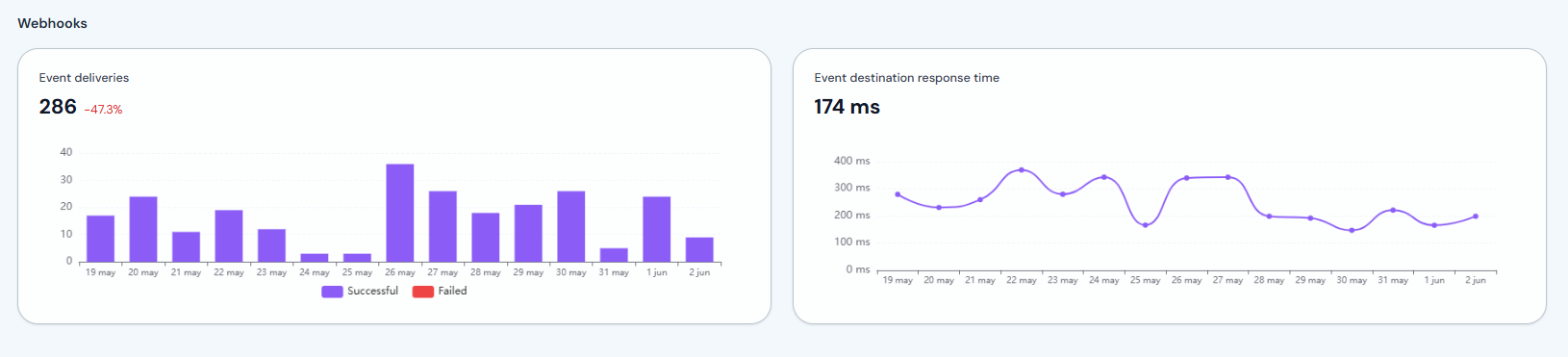Click the 174 ms response value

(847, 107)
